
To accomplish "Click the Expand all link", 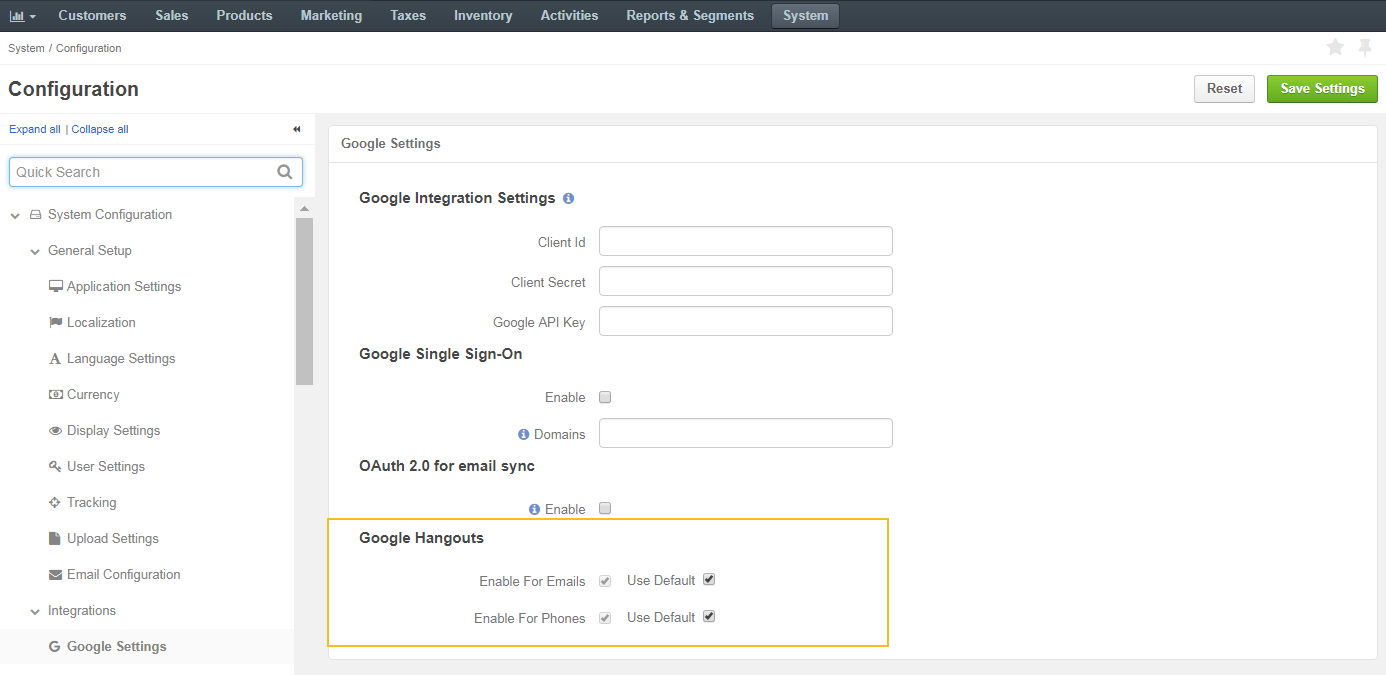I will [35, 129].
